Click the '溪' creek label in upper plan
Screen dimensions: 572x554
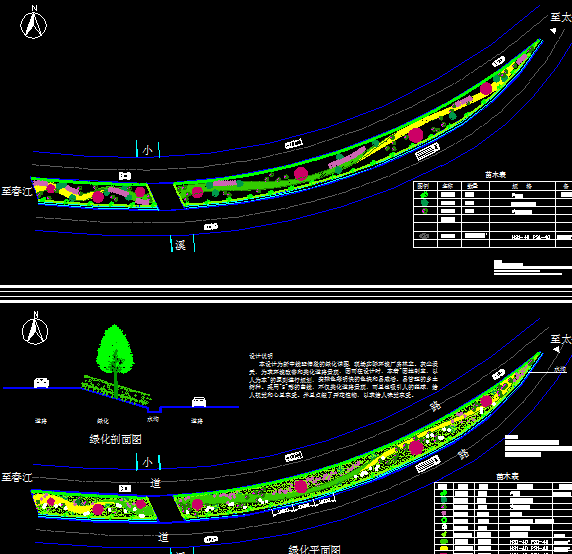tap(180, 245)
